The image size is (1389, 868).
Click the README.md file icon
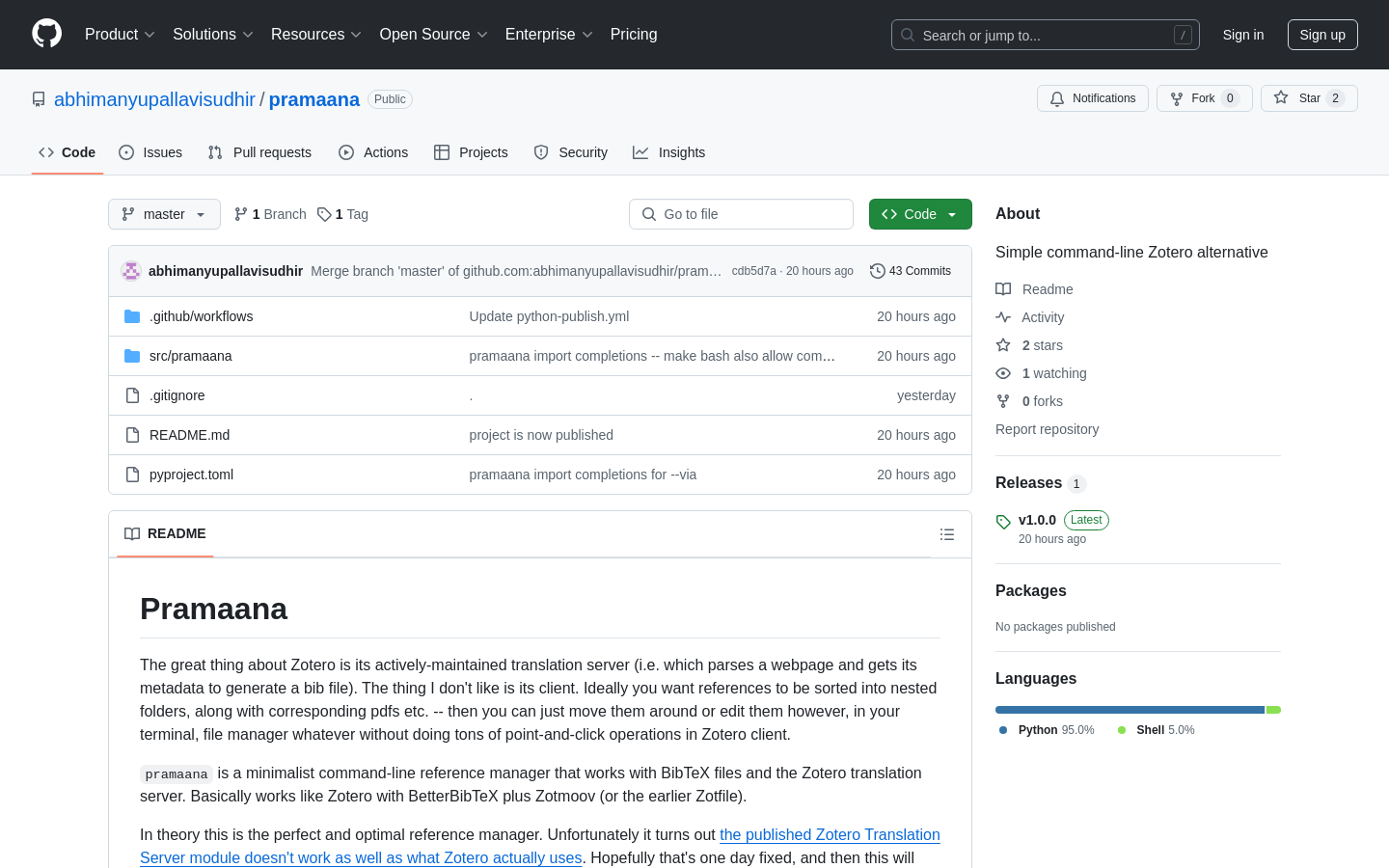(x=132, y=435)
